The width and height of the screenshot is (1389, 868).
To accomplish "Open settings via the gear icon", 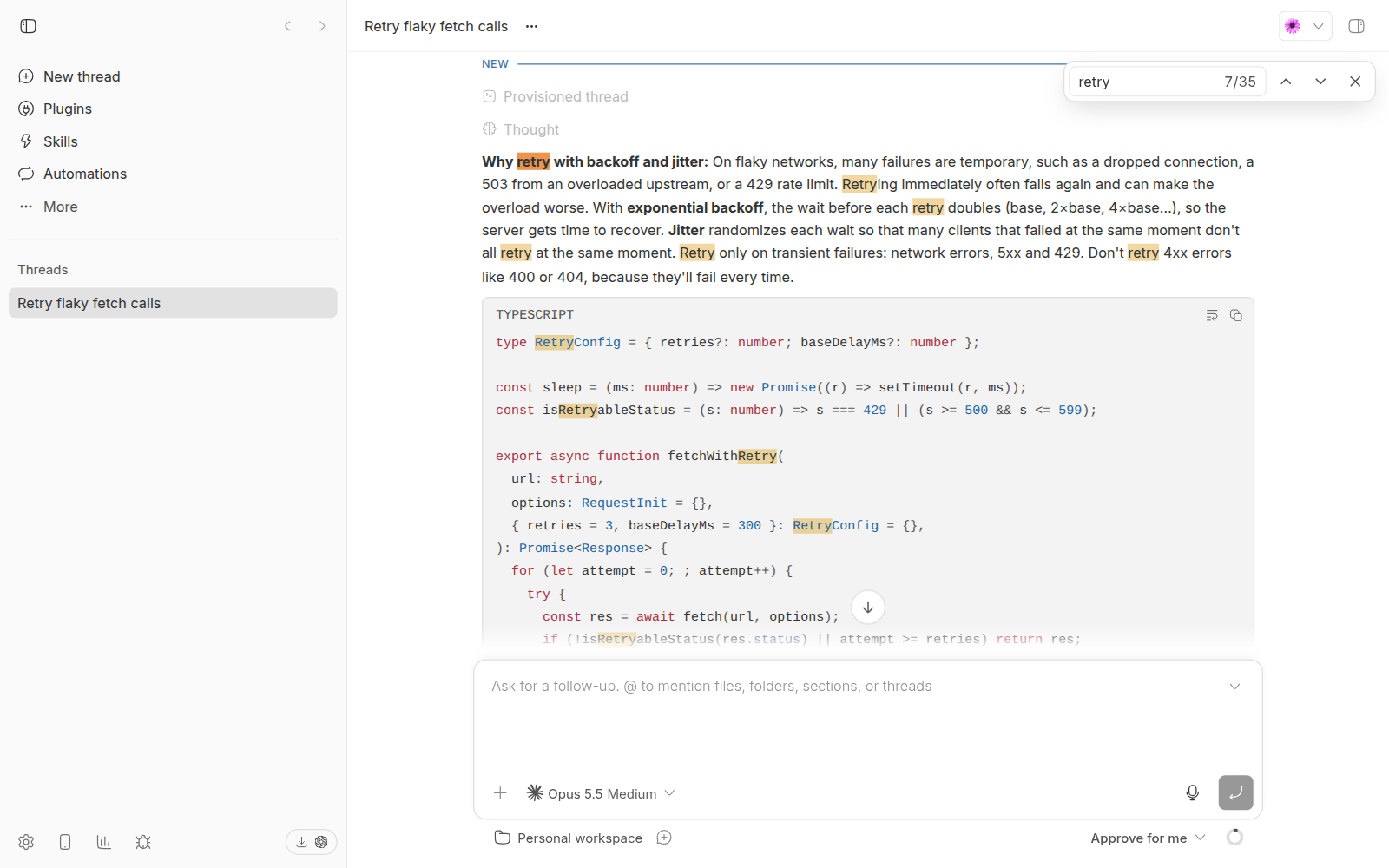I will (26, 842).
